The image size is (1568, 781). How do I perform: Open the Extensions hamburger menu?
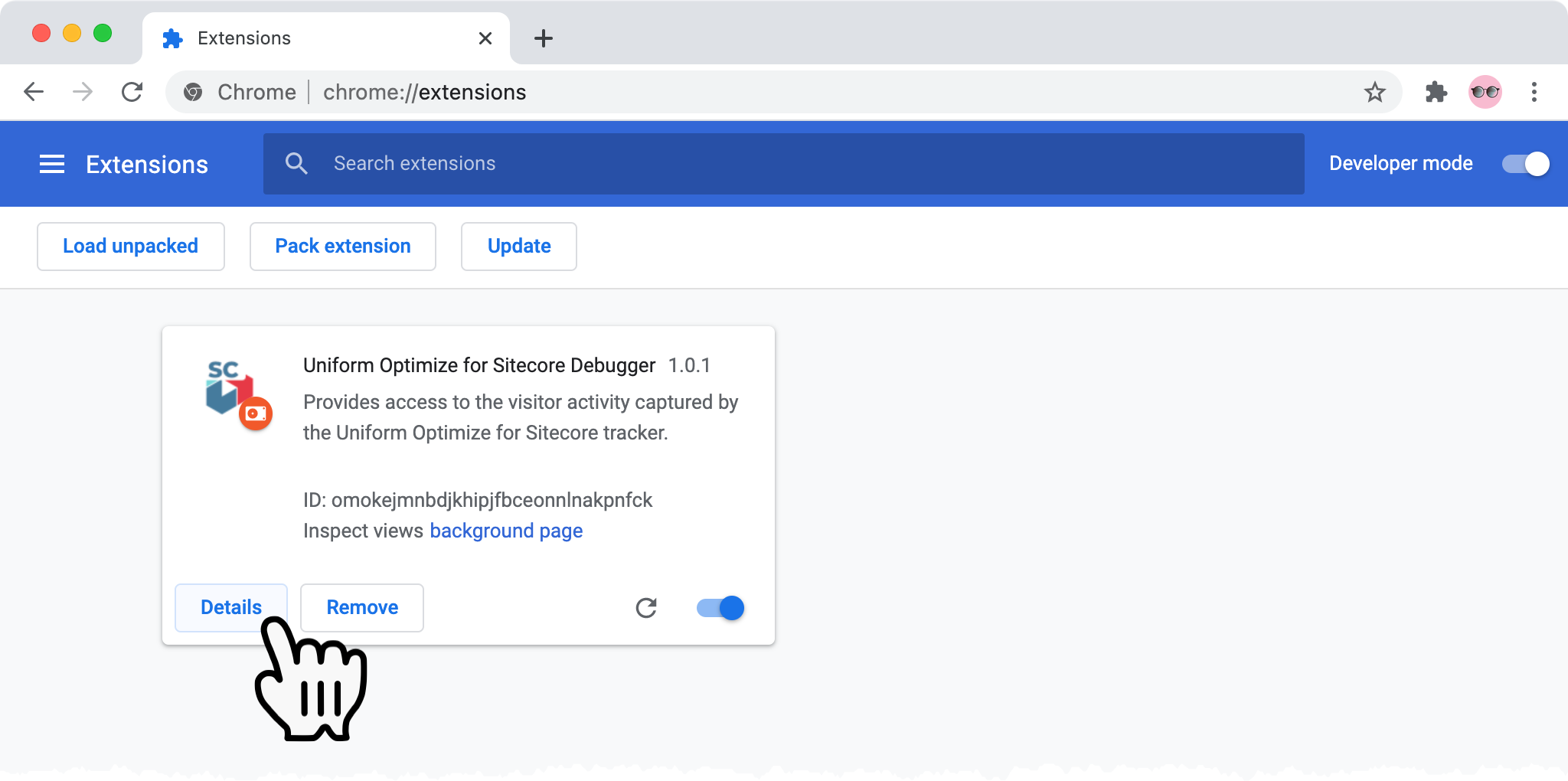point(52,164)
